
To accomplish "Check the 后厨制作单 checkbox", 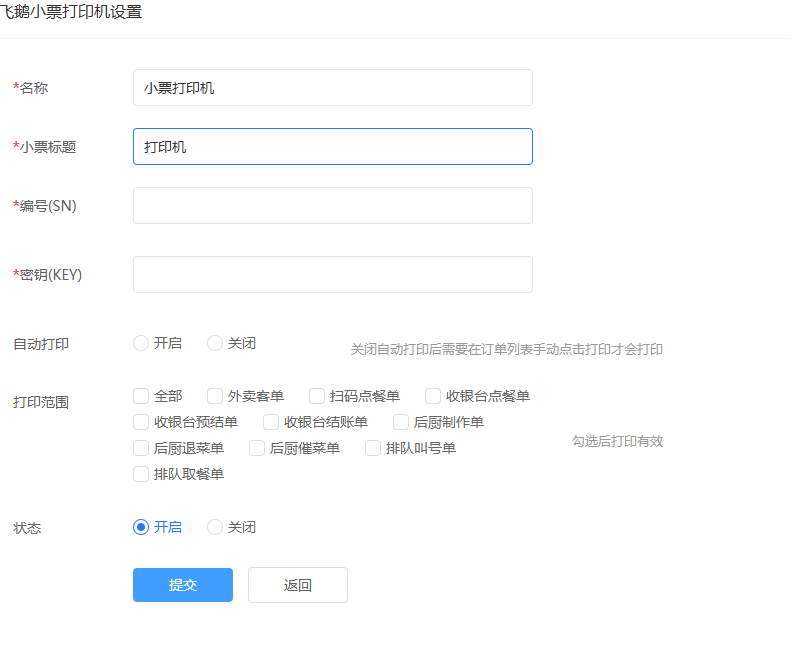I will (401, 422).
